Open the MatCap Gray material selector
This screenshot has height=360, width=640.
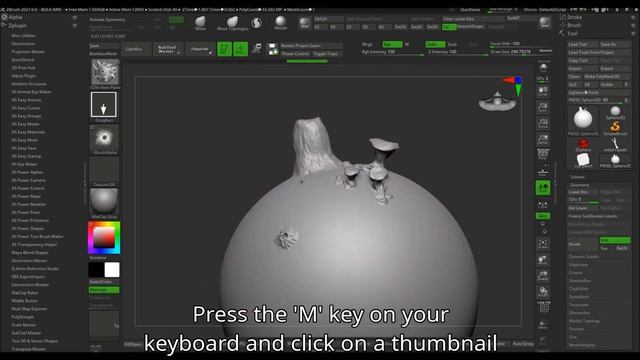104,202
